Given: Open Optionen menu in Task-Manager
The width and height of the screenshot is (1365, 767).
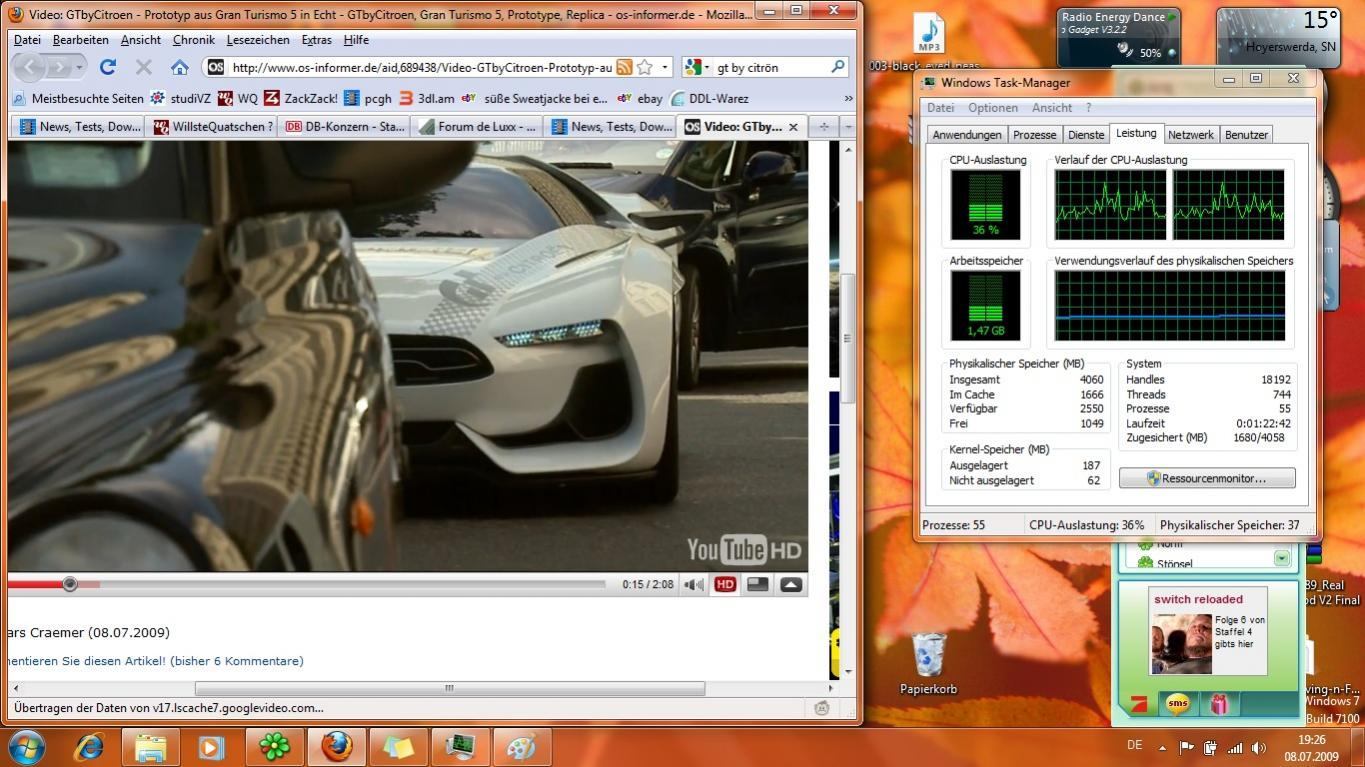Looking at the screenshot, I should coord(993,108).
